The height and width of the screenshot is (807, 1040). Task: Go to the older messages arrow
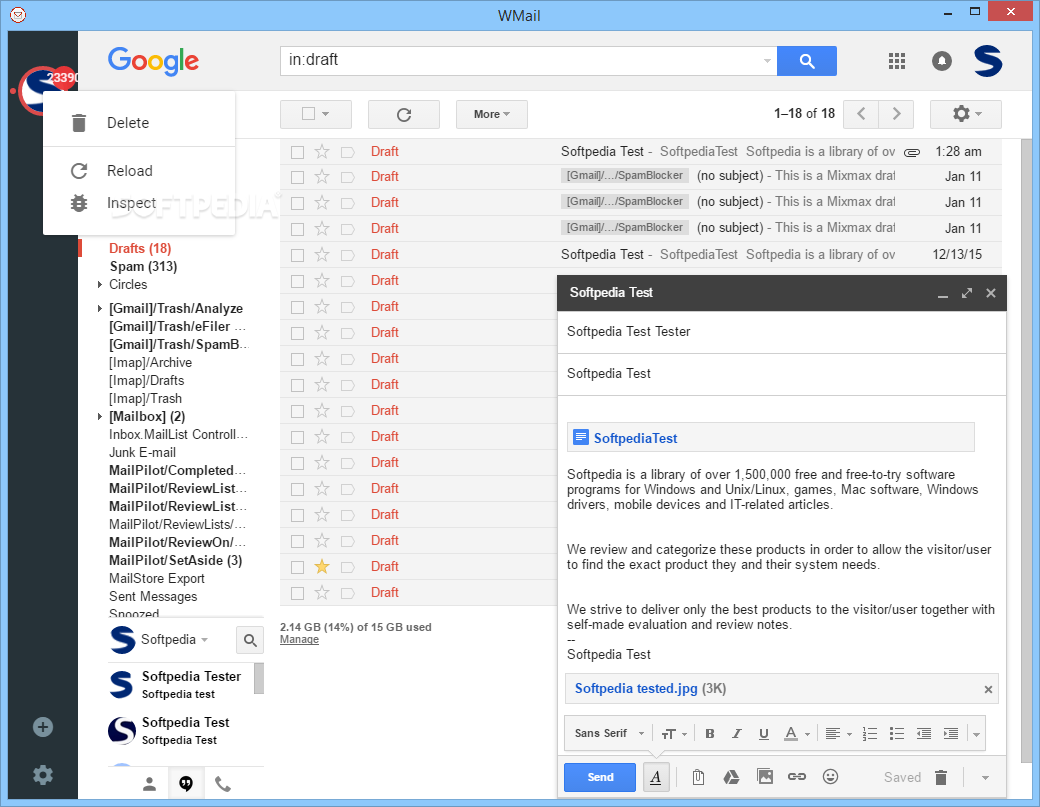pos(896,114)
